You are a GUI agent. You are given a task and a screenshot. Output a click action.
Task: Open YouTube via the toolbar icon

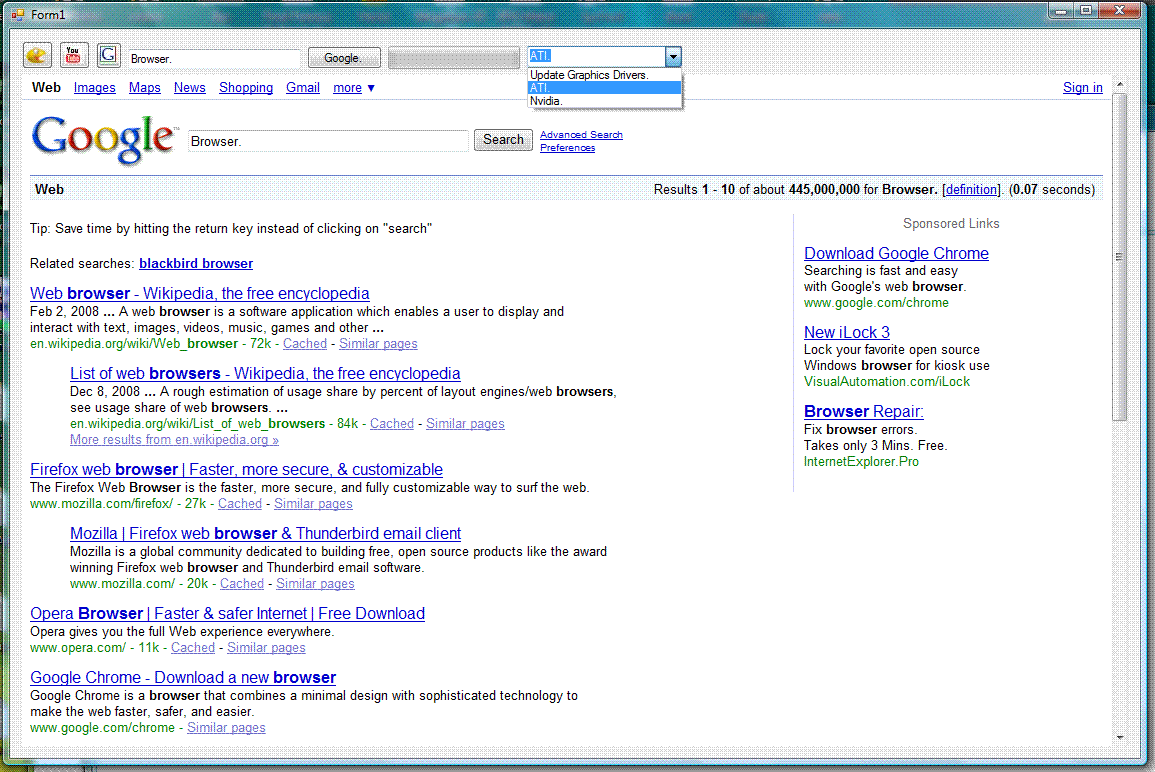[x=73, y=55]
